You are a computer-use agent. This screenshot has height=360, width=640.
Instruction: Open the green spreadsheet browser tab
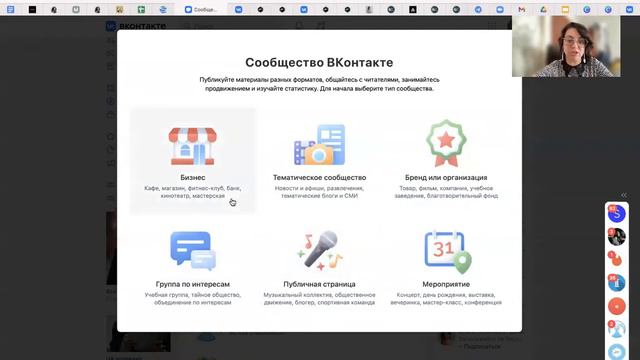141,9
